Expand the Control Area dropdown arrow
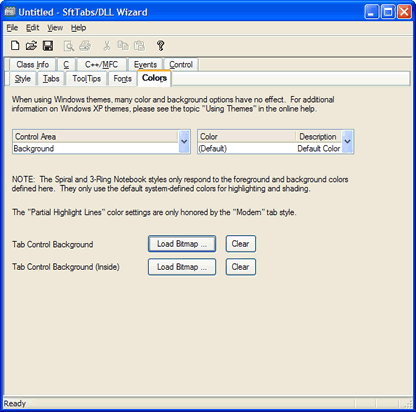Screen dimensions: 416x412 (x=184, y=142)
